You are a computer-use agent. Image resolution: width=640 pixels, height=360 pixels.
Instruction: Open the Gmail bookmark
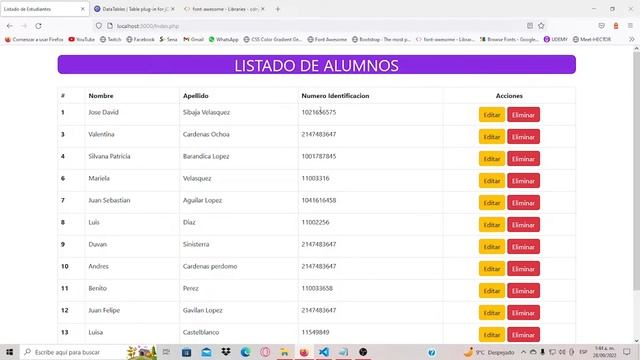[x=193, y=40]
